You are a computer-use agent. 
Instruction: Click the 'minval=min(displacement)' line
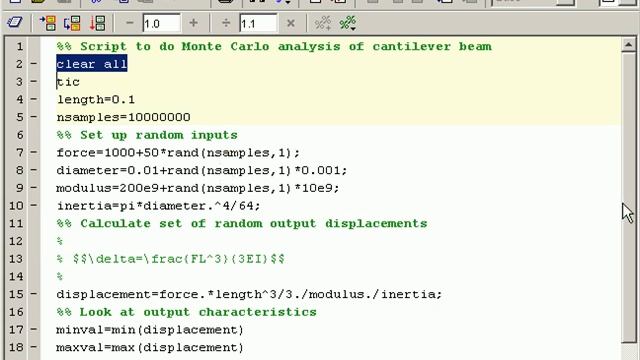[x=150, y=330]
